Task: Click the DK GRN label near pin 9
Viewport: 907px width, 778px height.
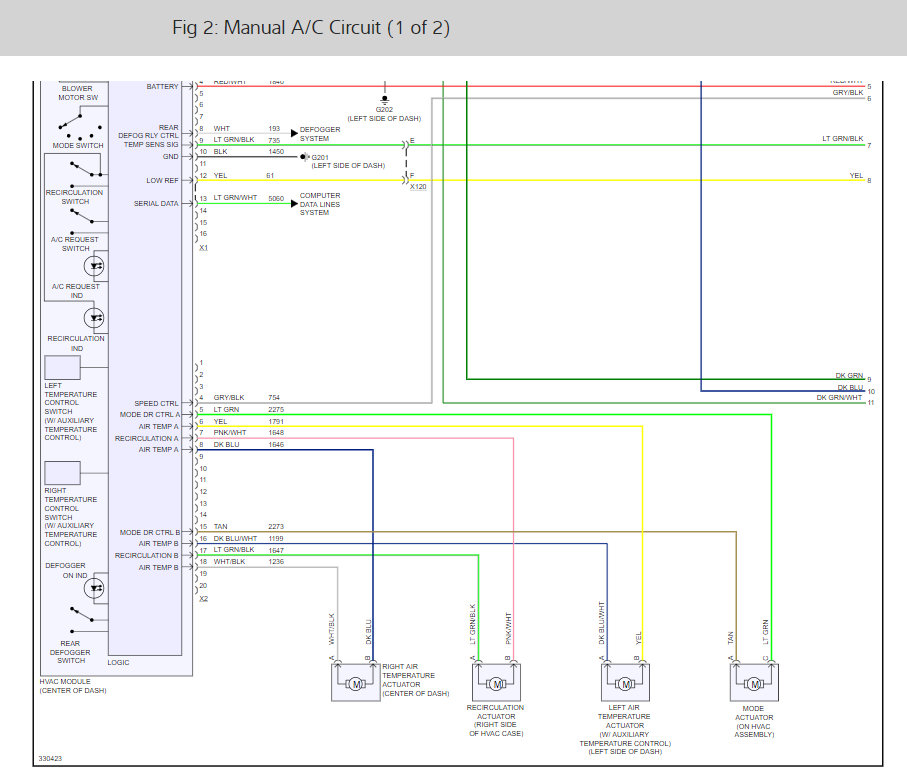Action: point(849,375)
